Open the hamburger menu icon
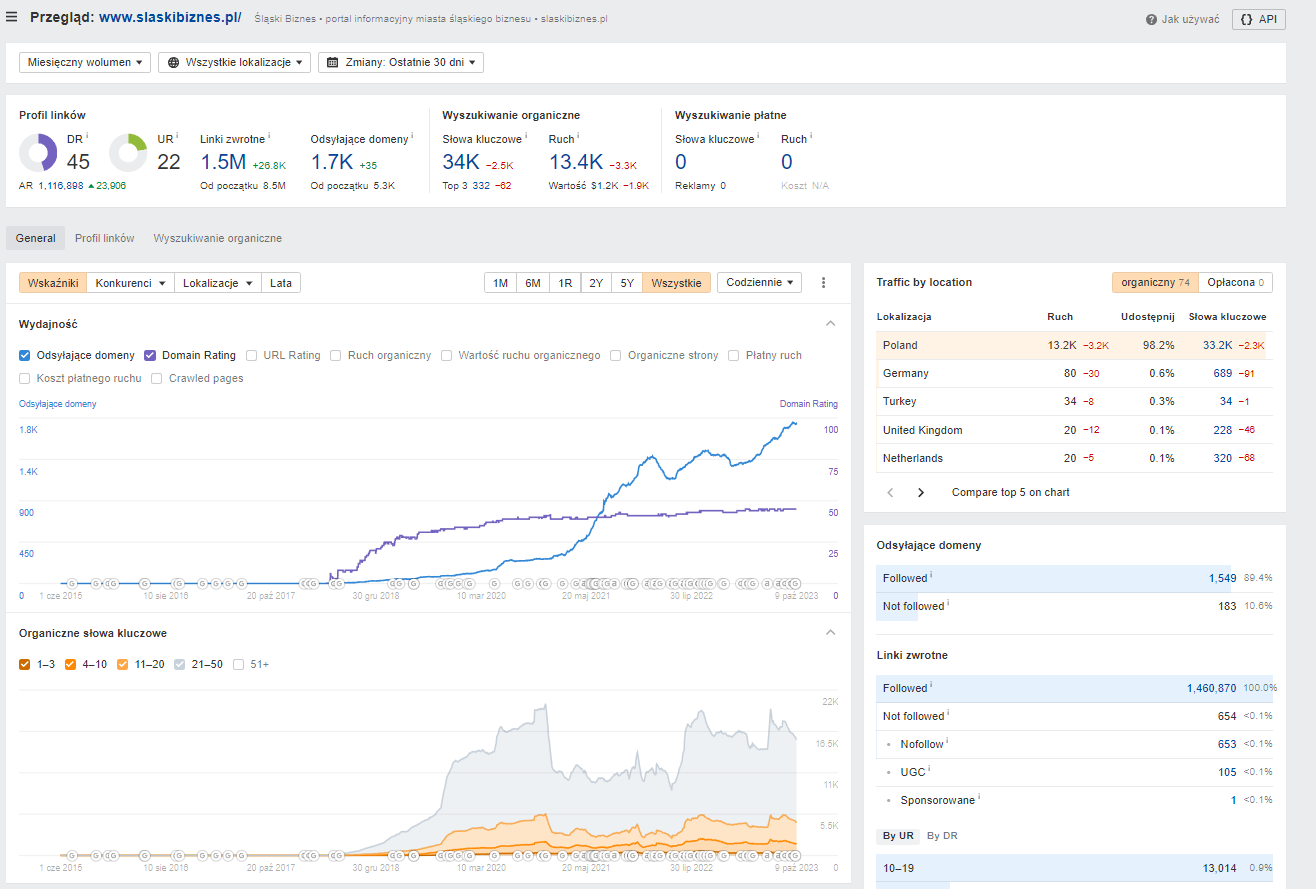 click(12, 17)
